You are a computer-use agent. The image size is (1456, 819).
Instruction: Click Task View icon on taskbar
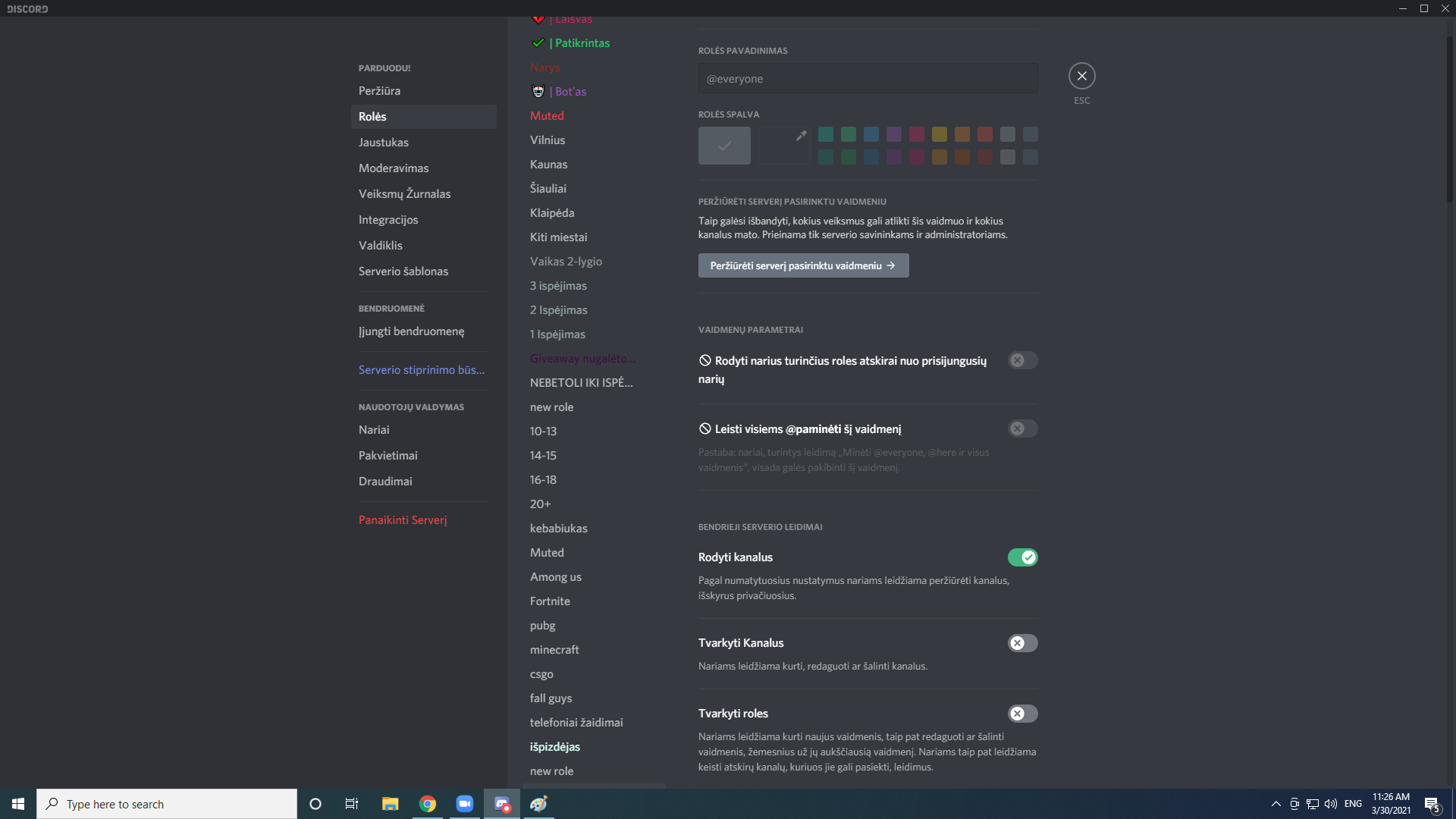352,804
